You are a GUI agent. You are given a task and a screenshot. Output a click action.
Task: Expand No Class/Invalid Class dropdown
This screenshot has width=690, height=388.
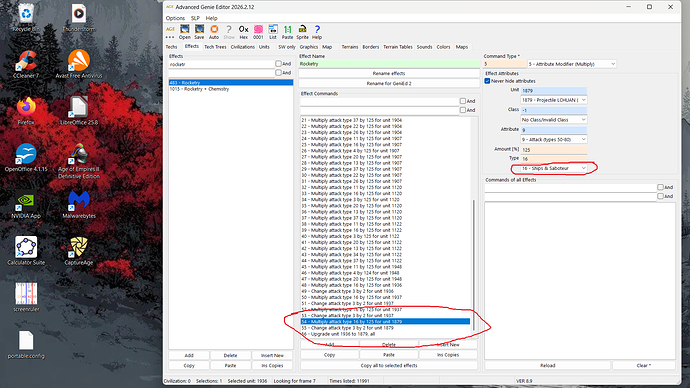(554, 120)
